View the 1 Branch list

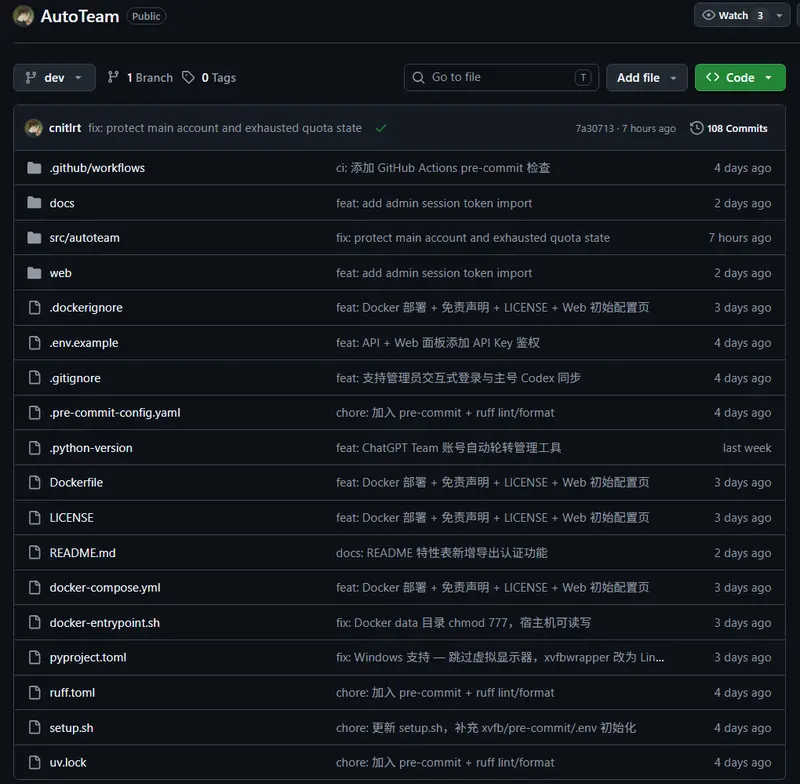pos(140,78)
